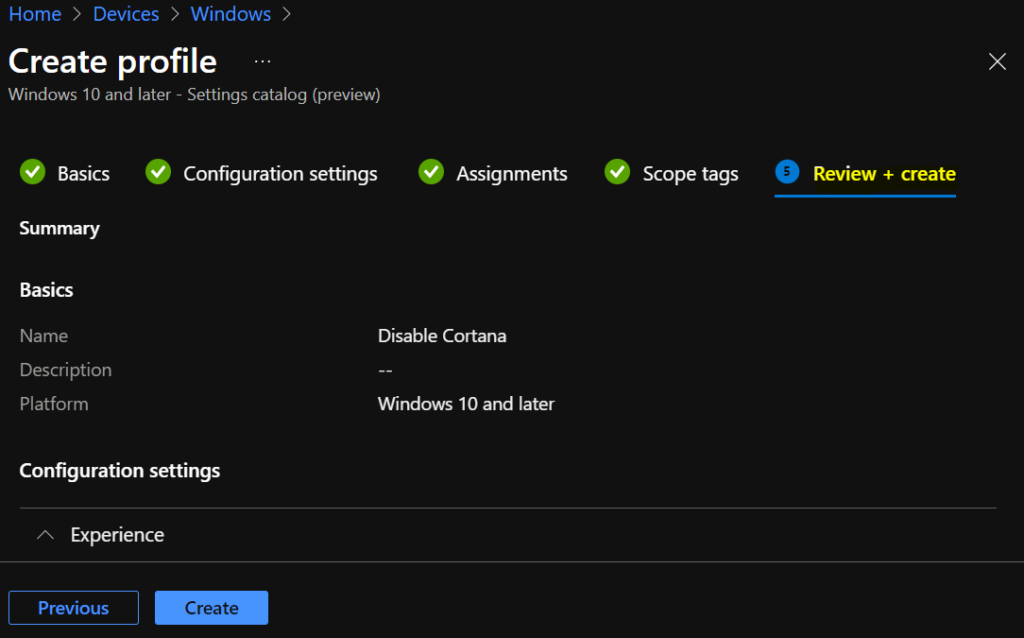This screenshot has width=1024, height=638.
Task: Click the green checkmark beside Basics
Action: click(33, 172)
